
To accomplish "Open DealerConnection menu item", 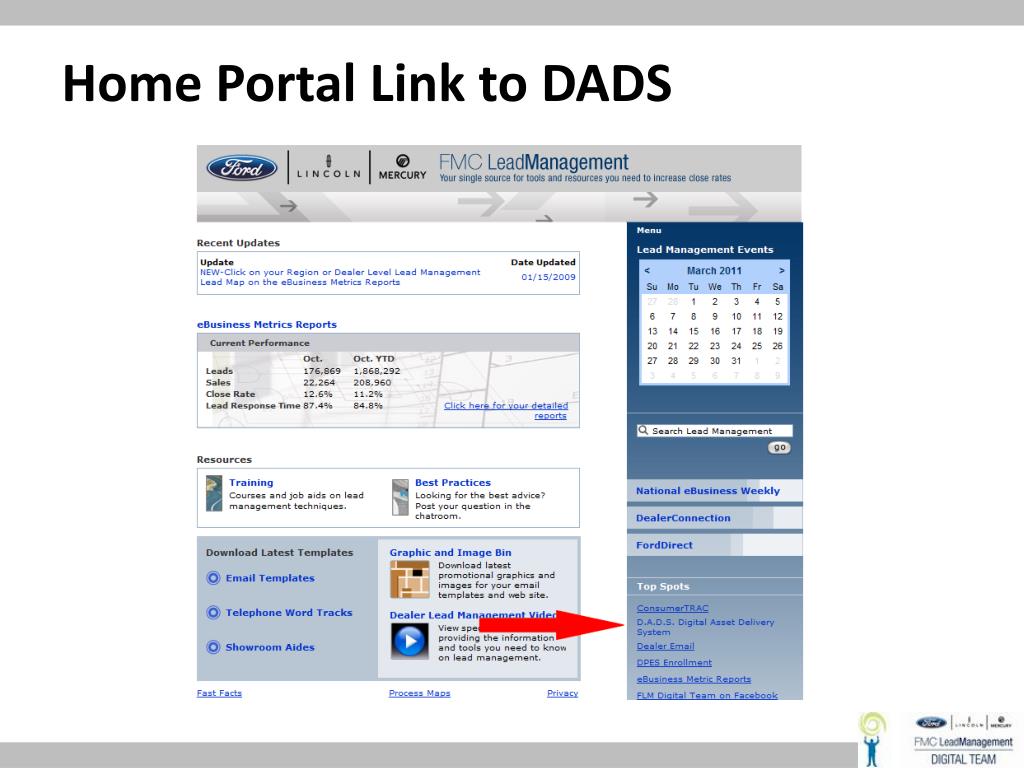I will (x=714, y=518).
